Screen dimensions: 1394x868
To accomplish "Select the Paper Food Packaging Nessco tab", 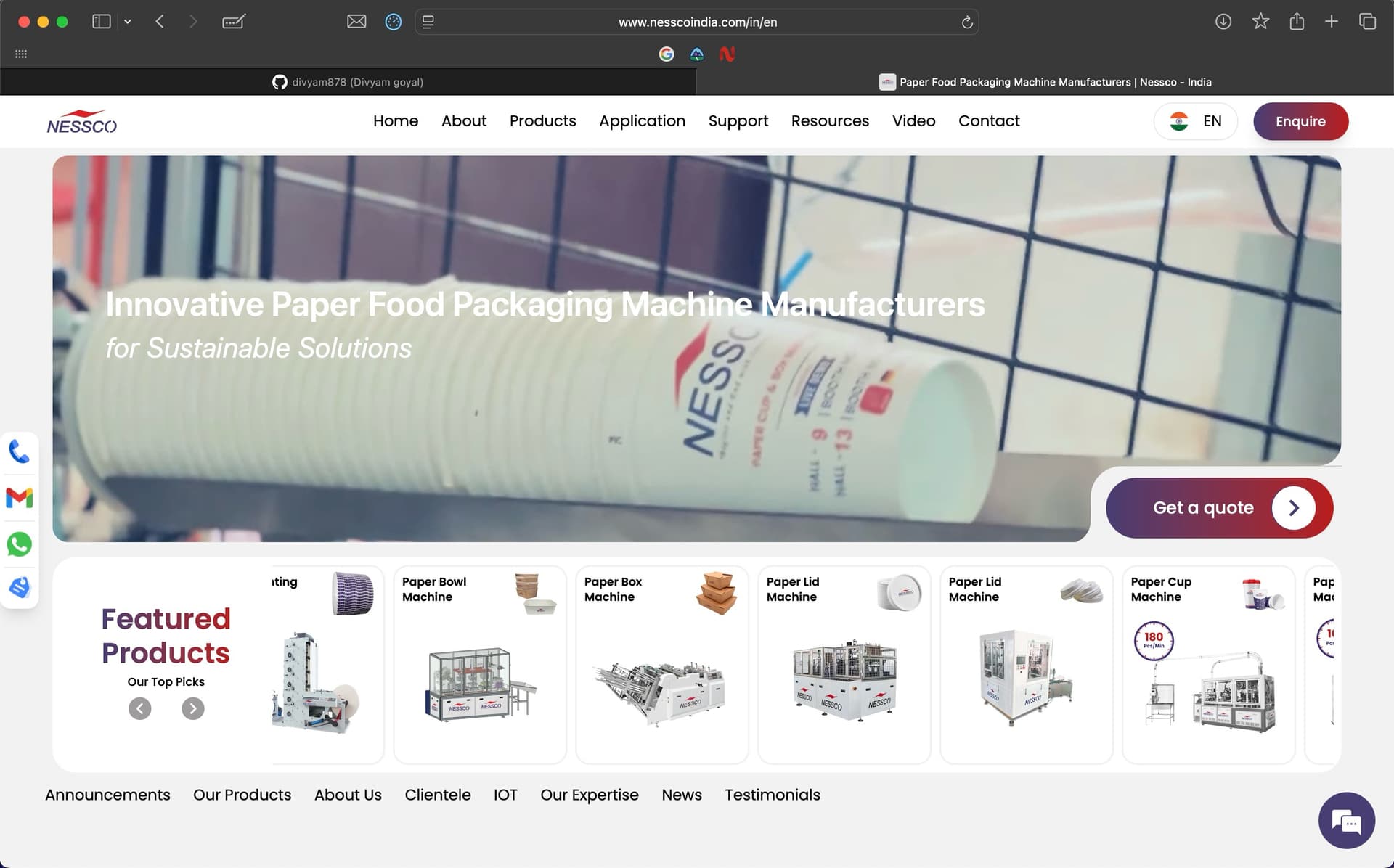I will tap(1045, 82).
